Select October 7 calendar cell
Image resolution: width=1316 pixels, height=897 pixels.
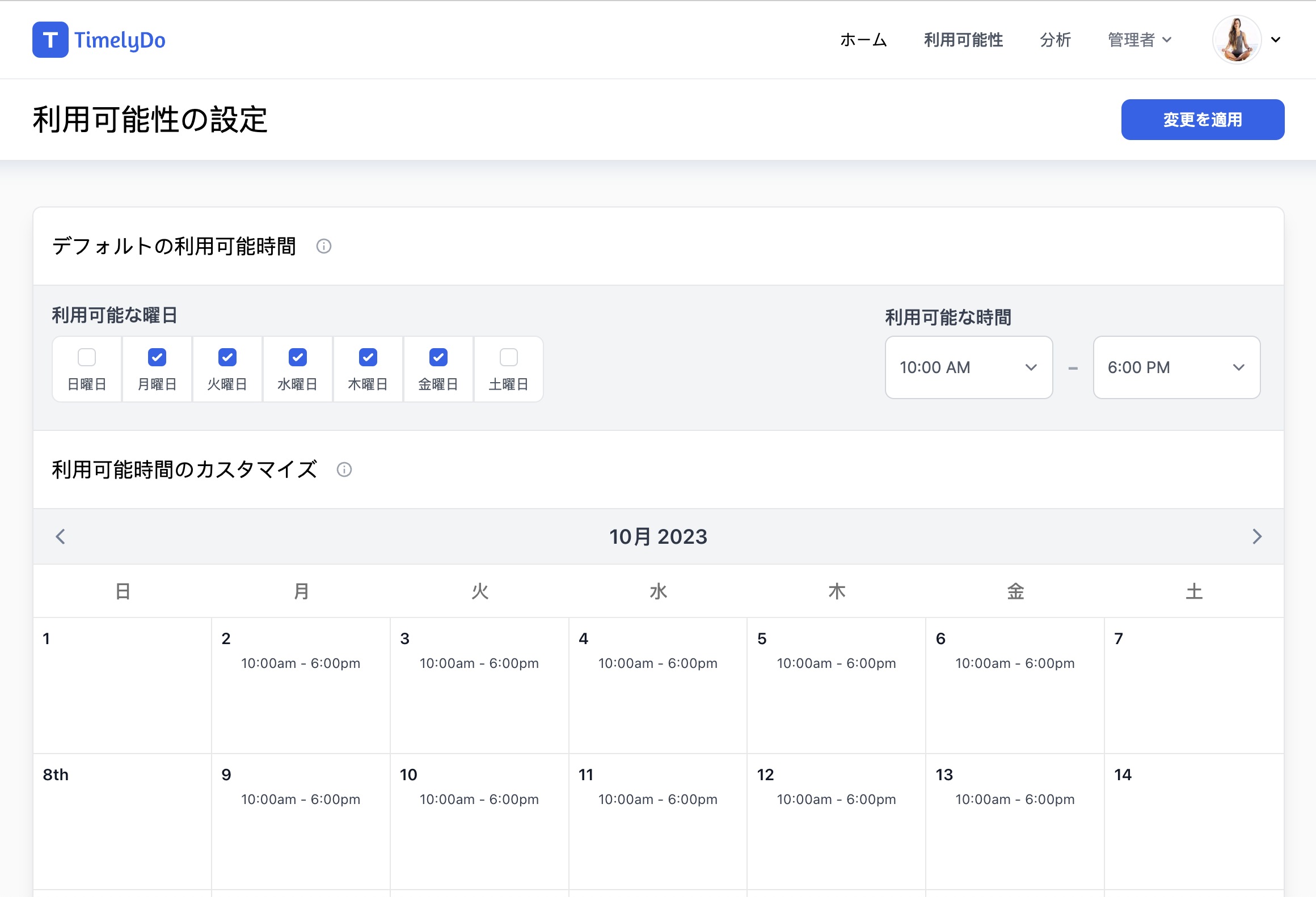[x=1194, y=686]
